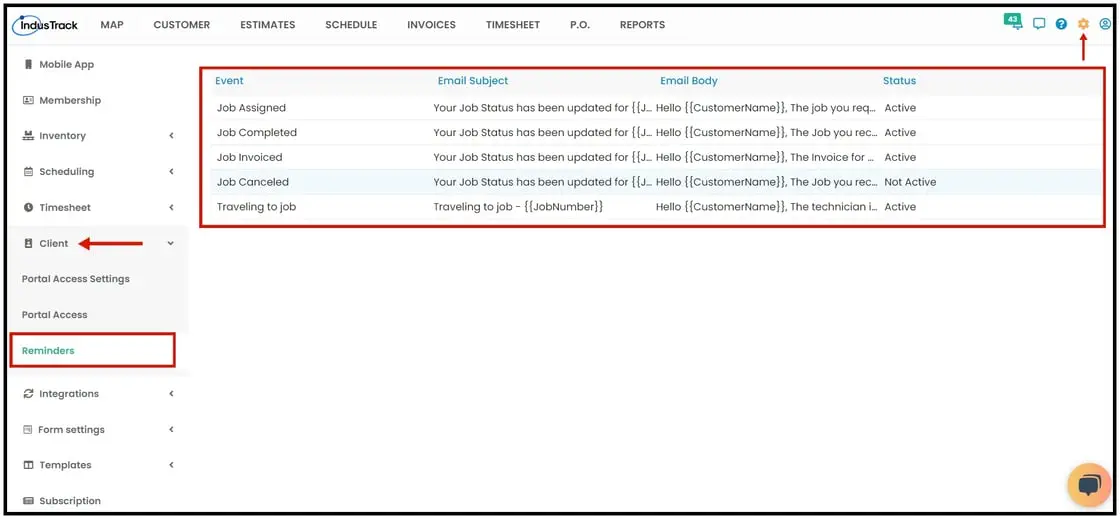Sort by the Status column header
The image size is (1120, 519).
click(x=899, y=81)
